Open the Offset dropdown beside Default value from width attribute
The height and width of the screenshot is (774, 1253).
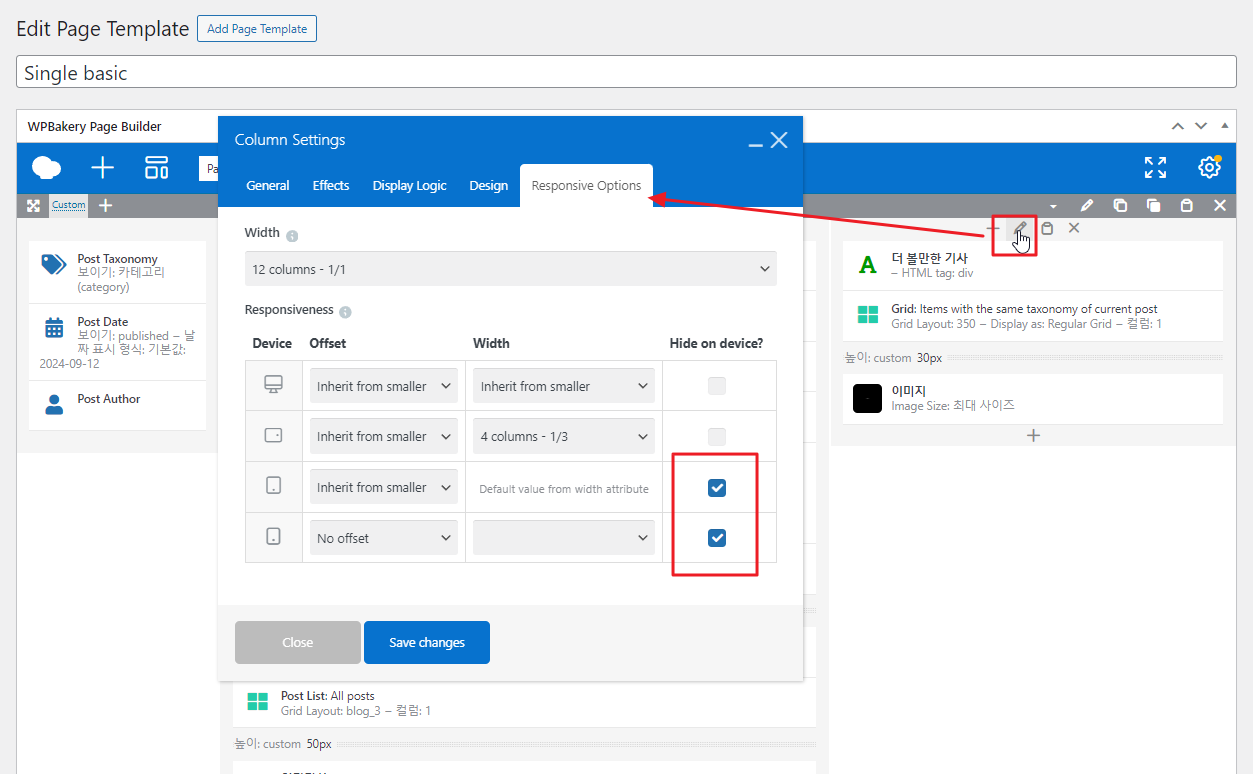384,487
